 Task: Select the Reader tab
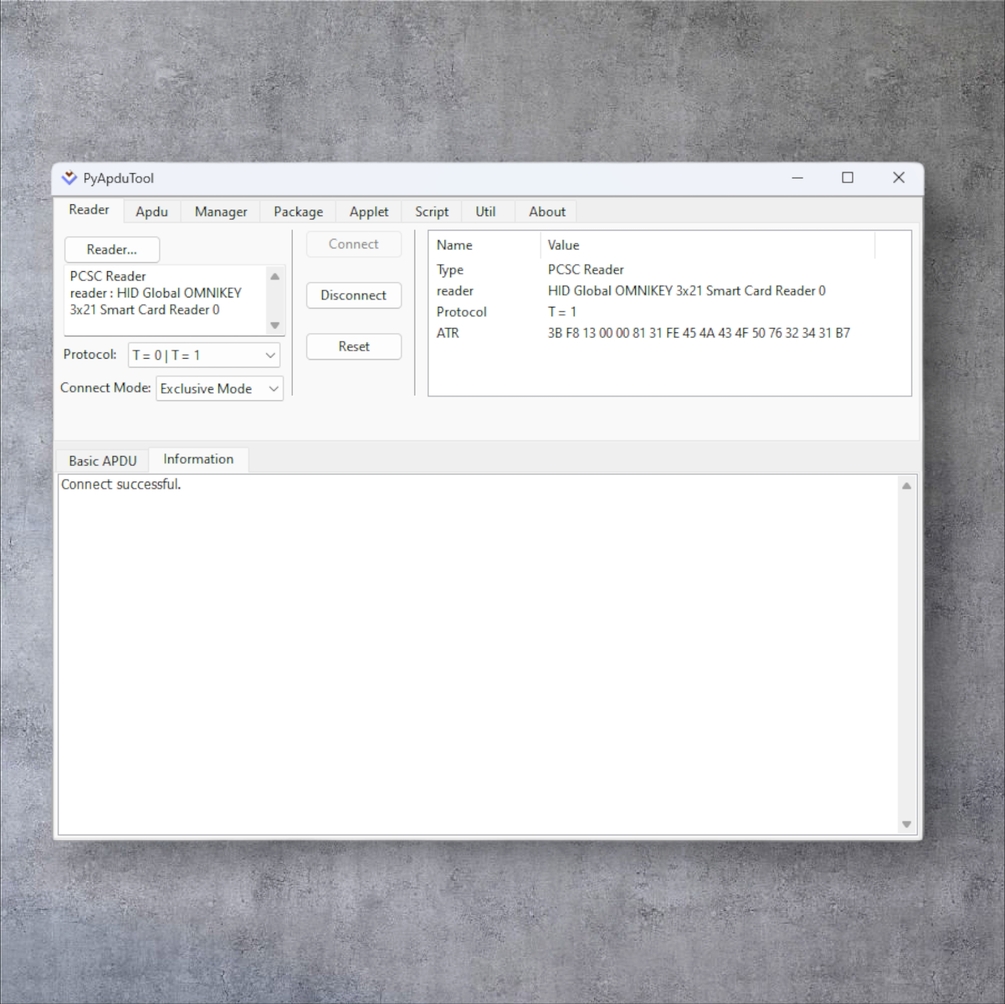(89, 210)
